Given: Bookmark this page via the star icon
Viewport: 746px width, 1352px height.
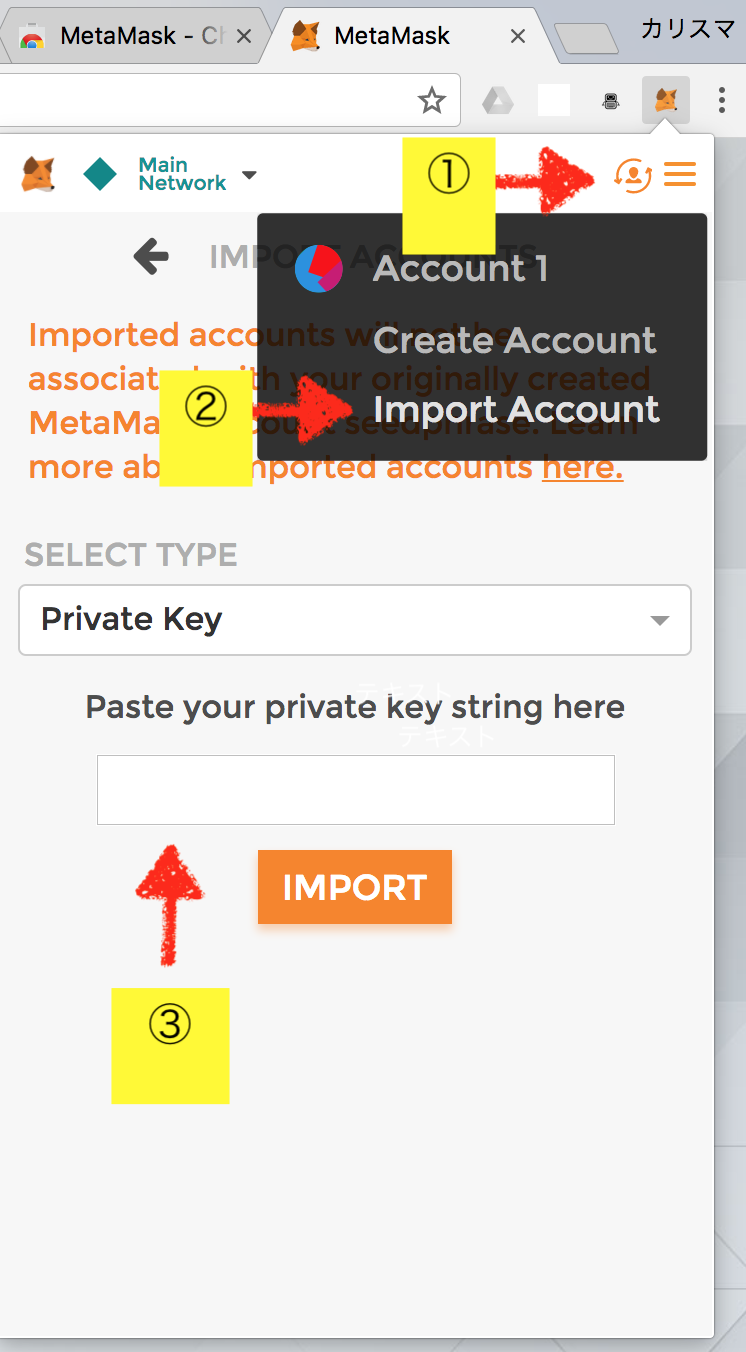Looking at the screenshot, I should (x=432, y=100).
